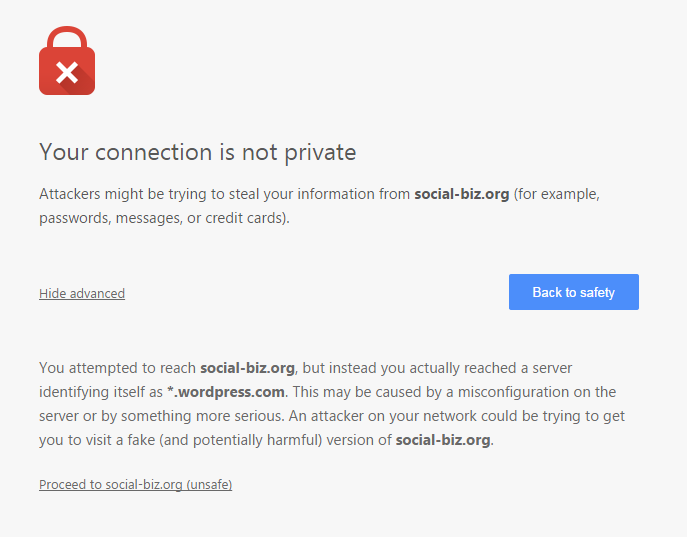Click the heading Your connection is not private
The image size is (687, 537).
click(197, 152)
